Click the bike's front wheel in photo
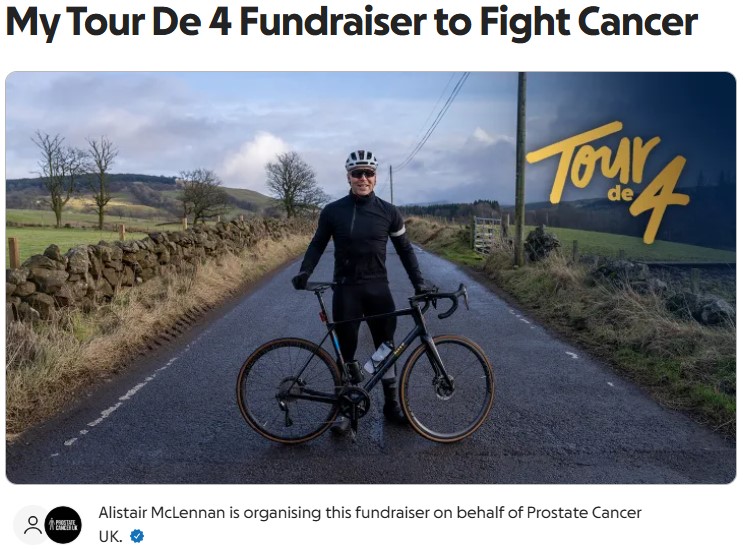Viewport: 743px width, 550px height. click(447, 388)
